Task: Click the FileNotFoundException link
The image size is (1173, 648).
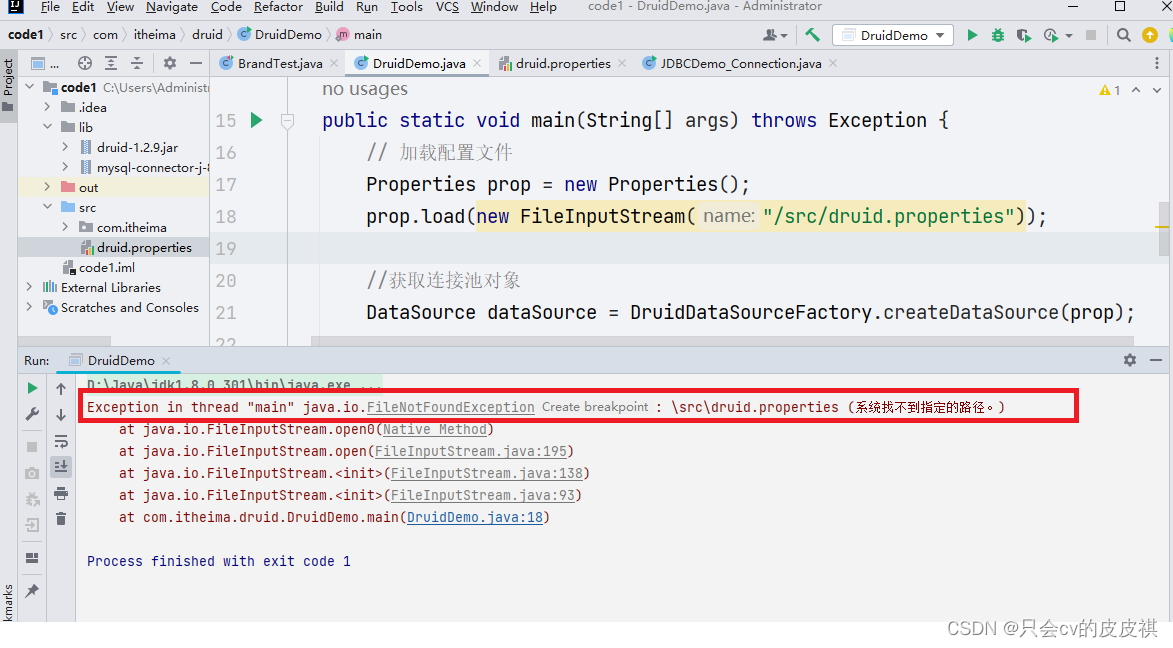Action: pyautogui.click(x=450, y=407)
